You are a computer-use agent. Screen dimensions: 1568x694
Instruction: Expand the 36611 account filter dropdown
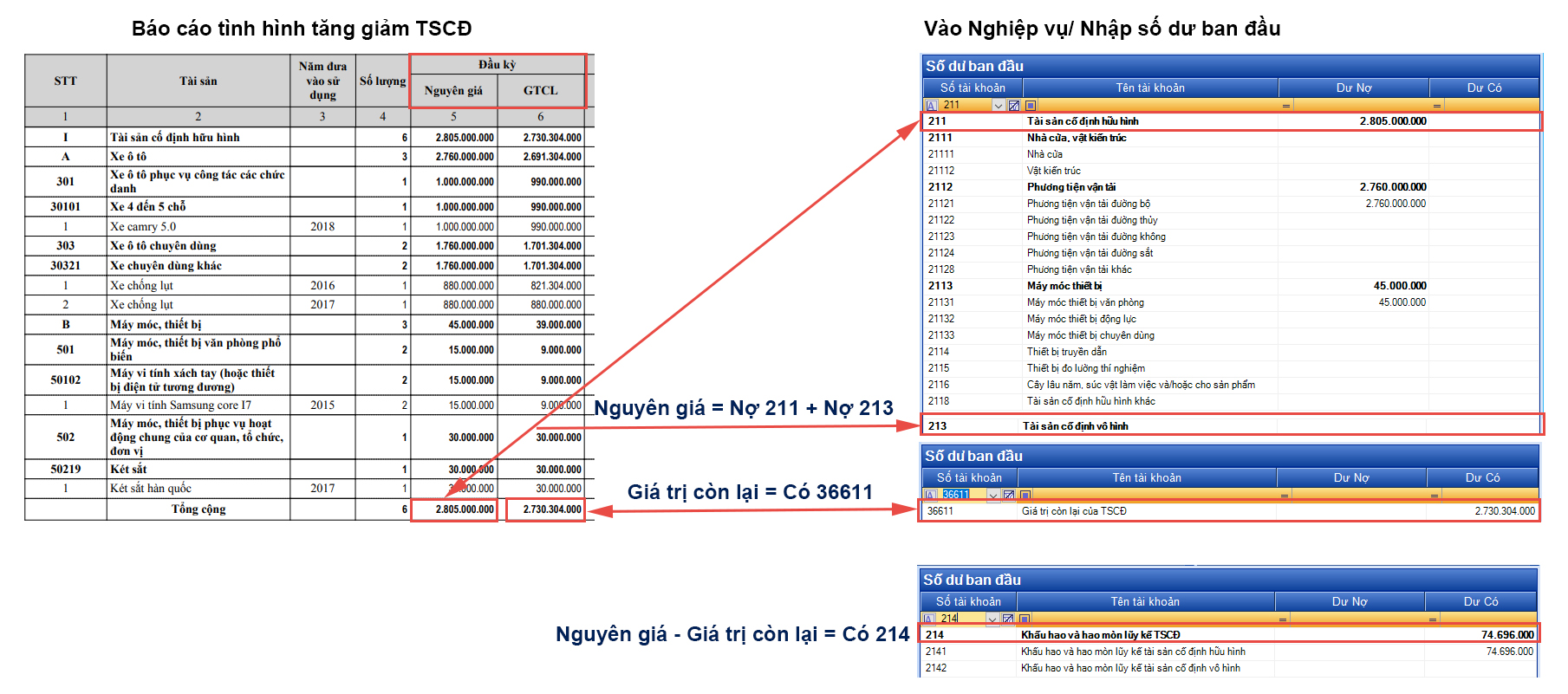(x=993, y=495)
